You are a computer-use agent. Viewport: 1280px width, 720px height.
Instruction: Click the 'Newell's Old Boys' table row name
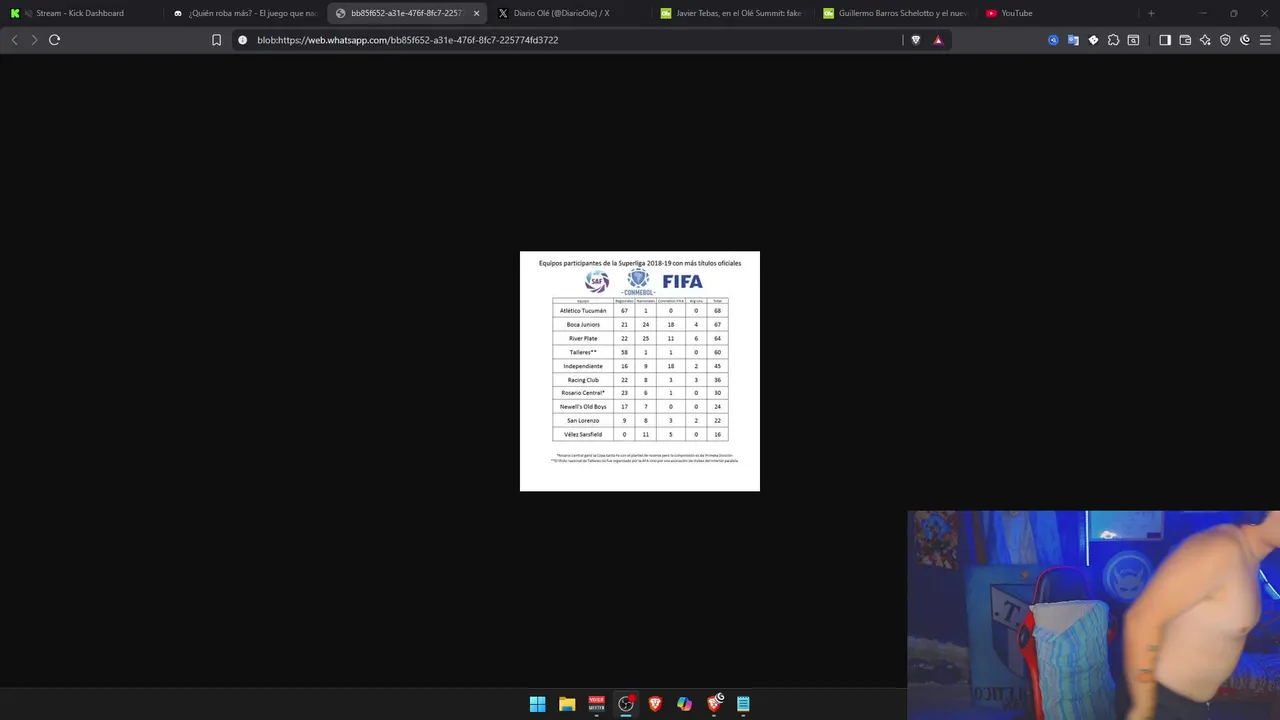(583, 407)
